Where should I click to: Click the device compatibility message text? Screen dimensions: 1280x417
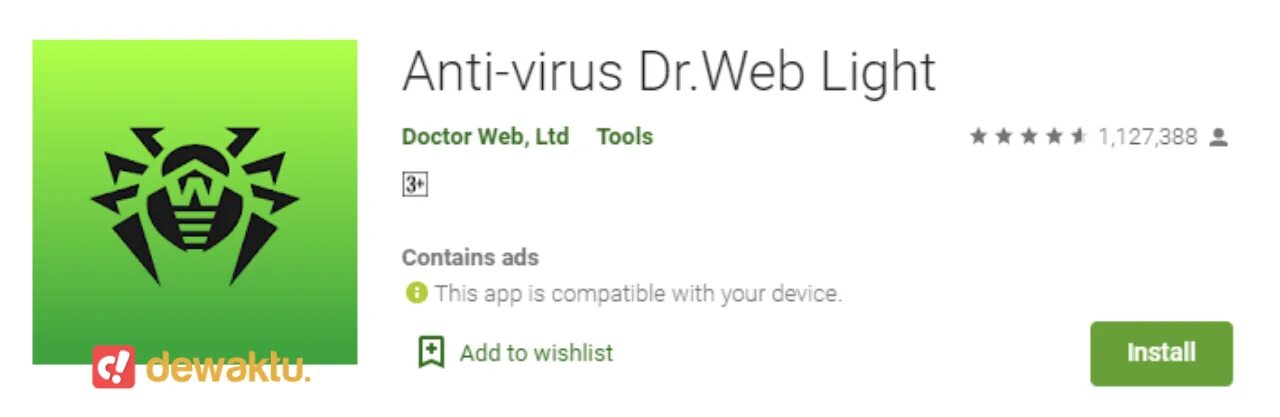[x=638, y=294]
